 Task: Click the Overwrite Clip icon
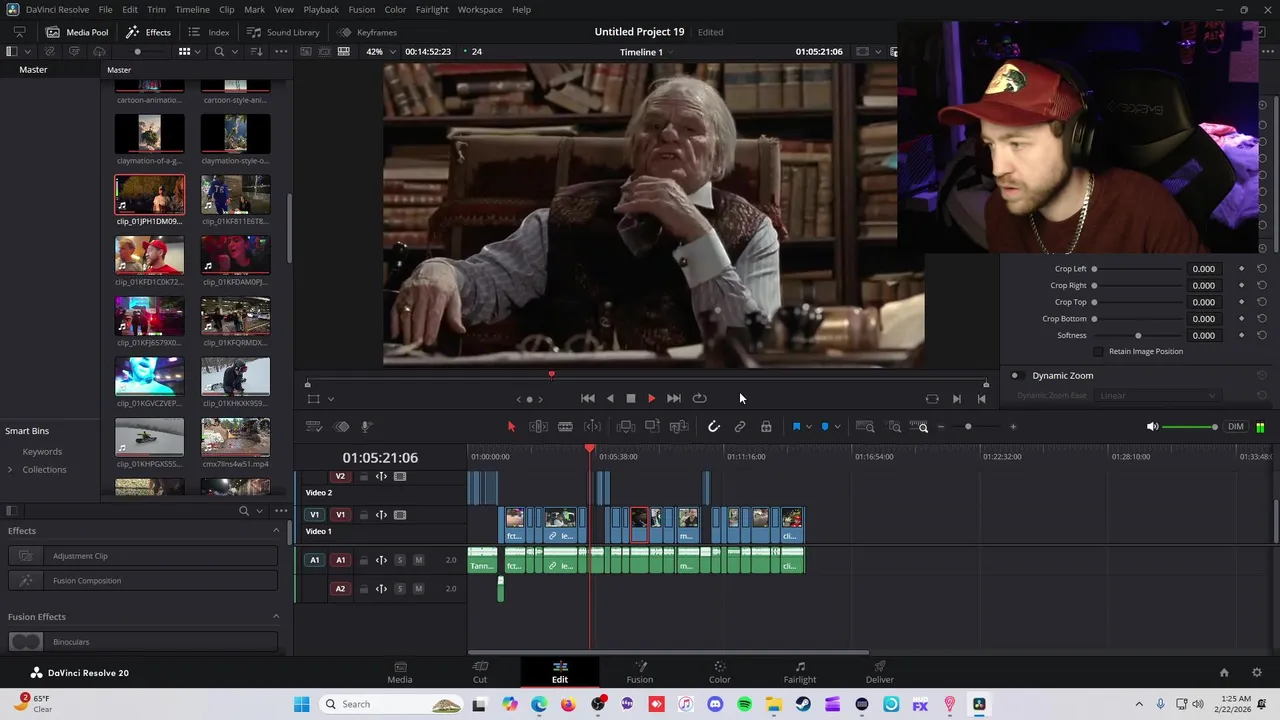click(x=652, y=427)
